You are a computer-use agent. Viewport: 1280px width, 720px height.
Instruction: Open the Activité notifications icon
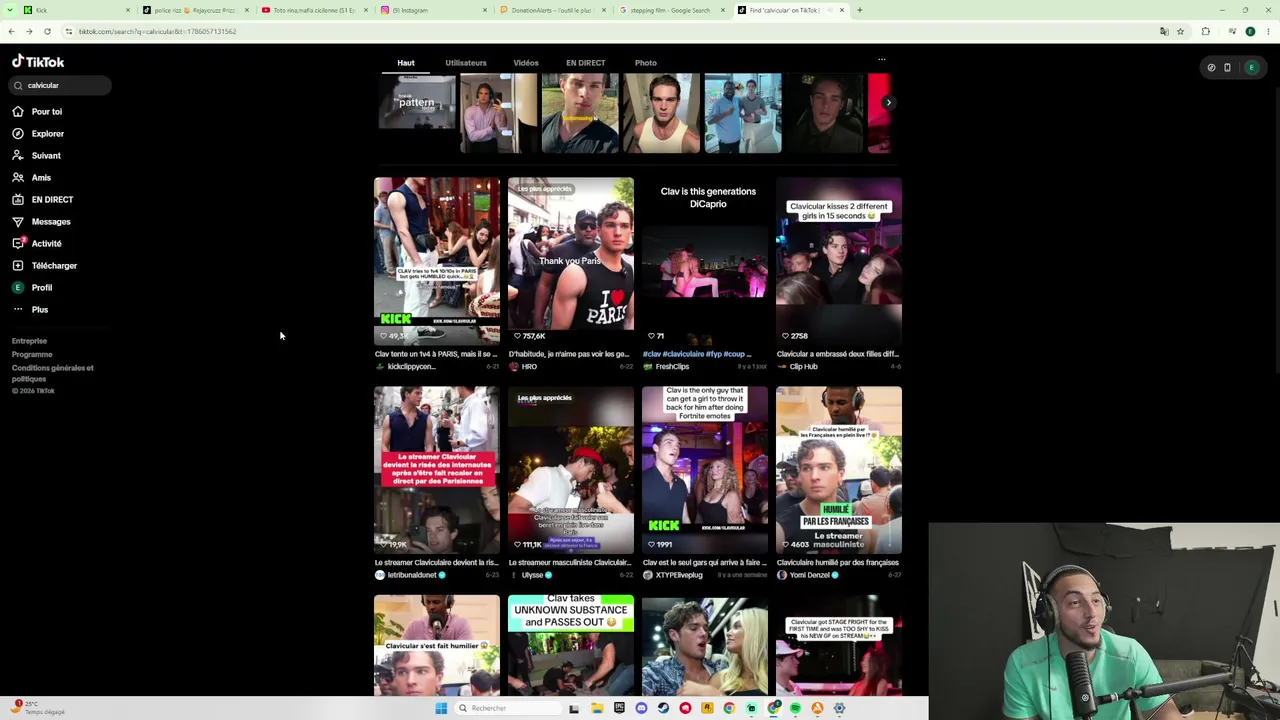pos(18,244)
